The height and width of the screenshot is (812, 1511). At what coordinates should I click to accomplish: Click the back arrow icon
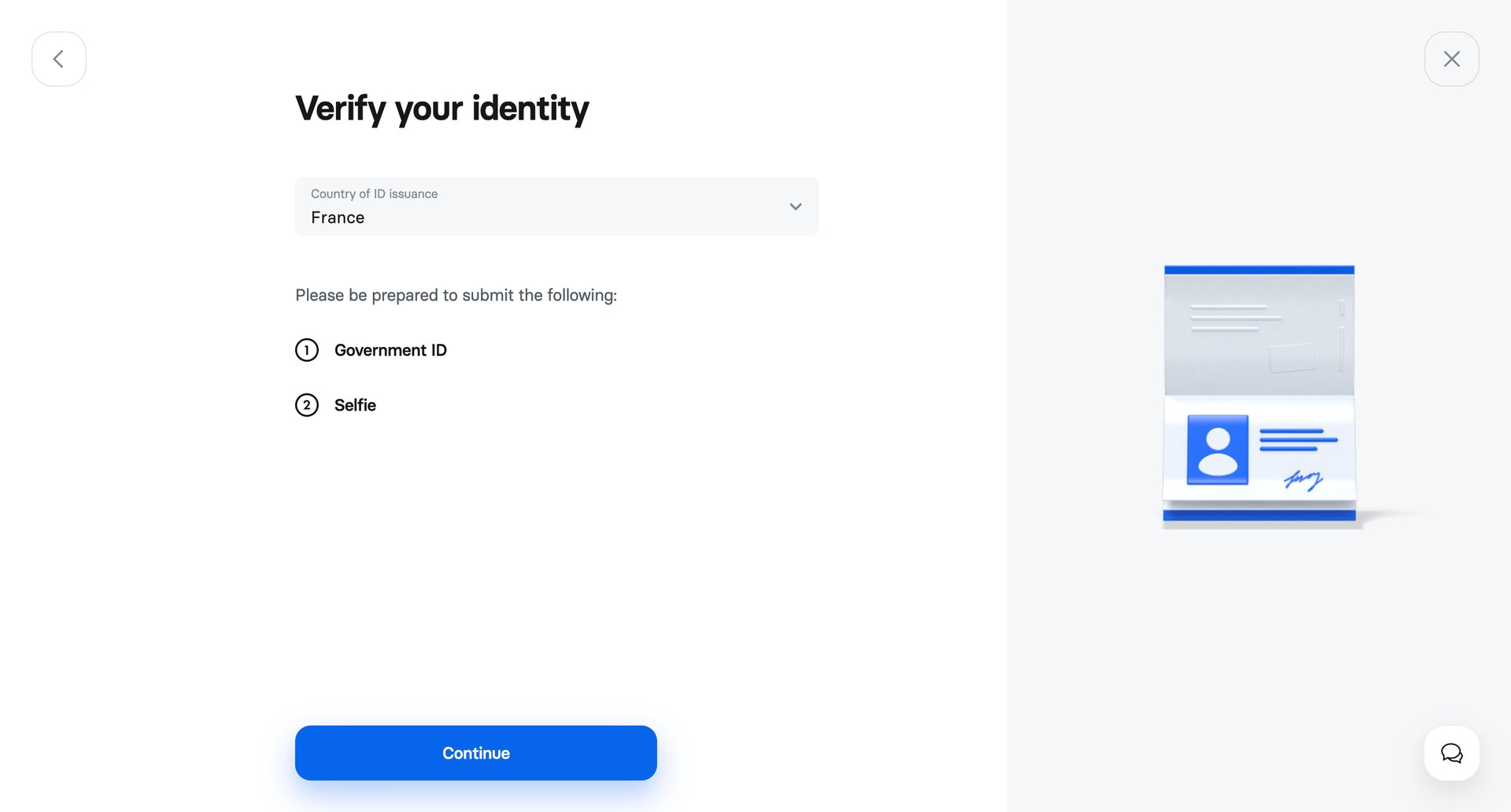point(58,58)
